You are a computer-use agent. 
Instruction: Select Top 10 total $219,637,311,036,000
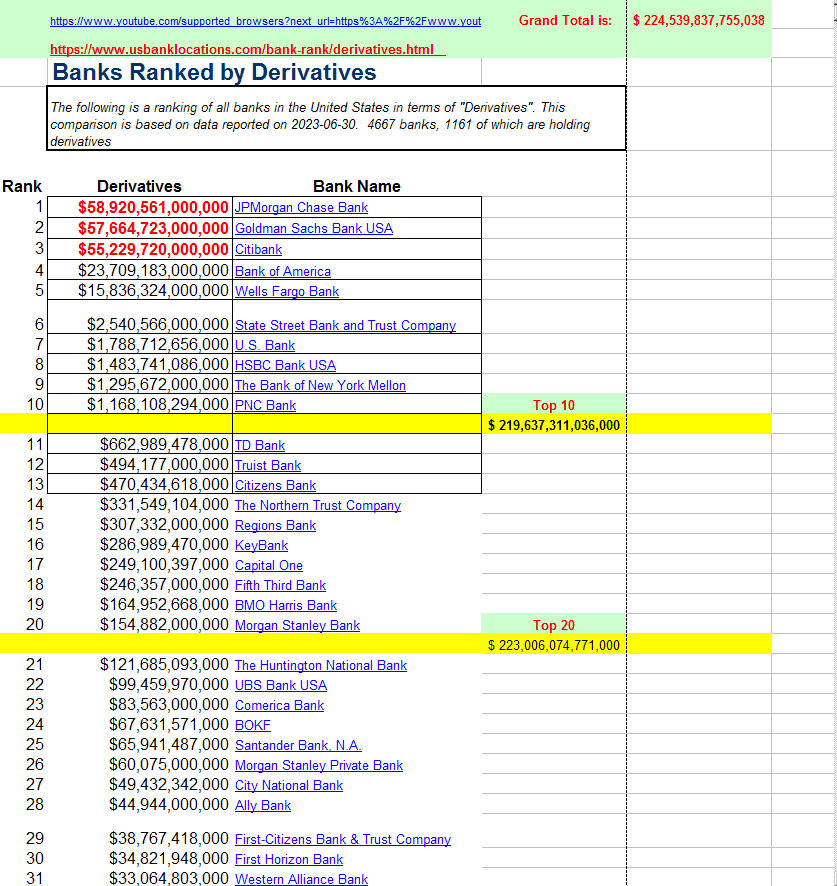tap(554, 425)
